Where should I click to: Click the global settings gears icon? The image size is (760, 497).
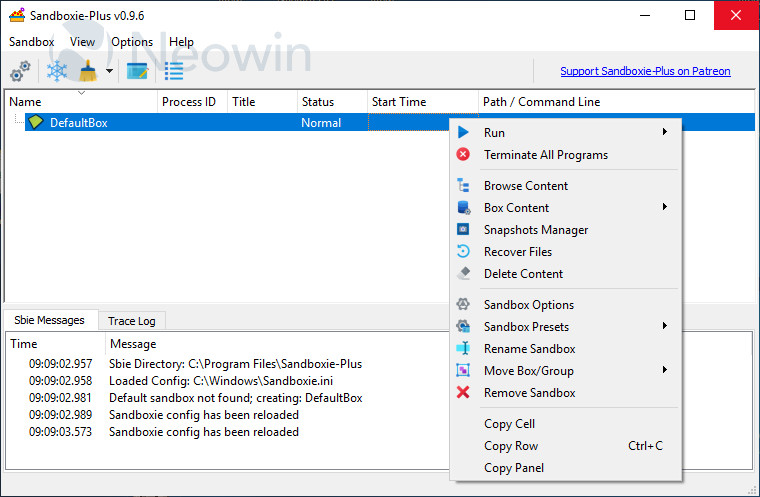tap(20, 72)
